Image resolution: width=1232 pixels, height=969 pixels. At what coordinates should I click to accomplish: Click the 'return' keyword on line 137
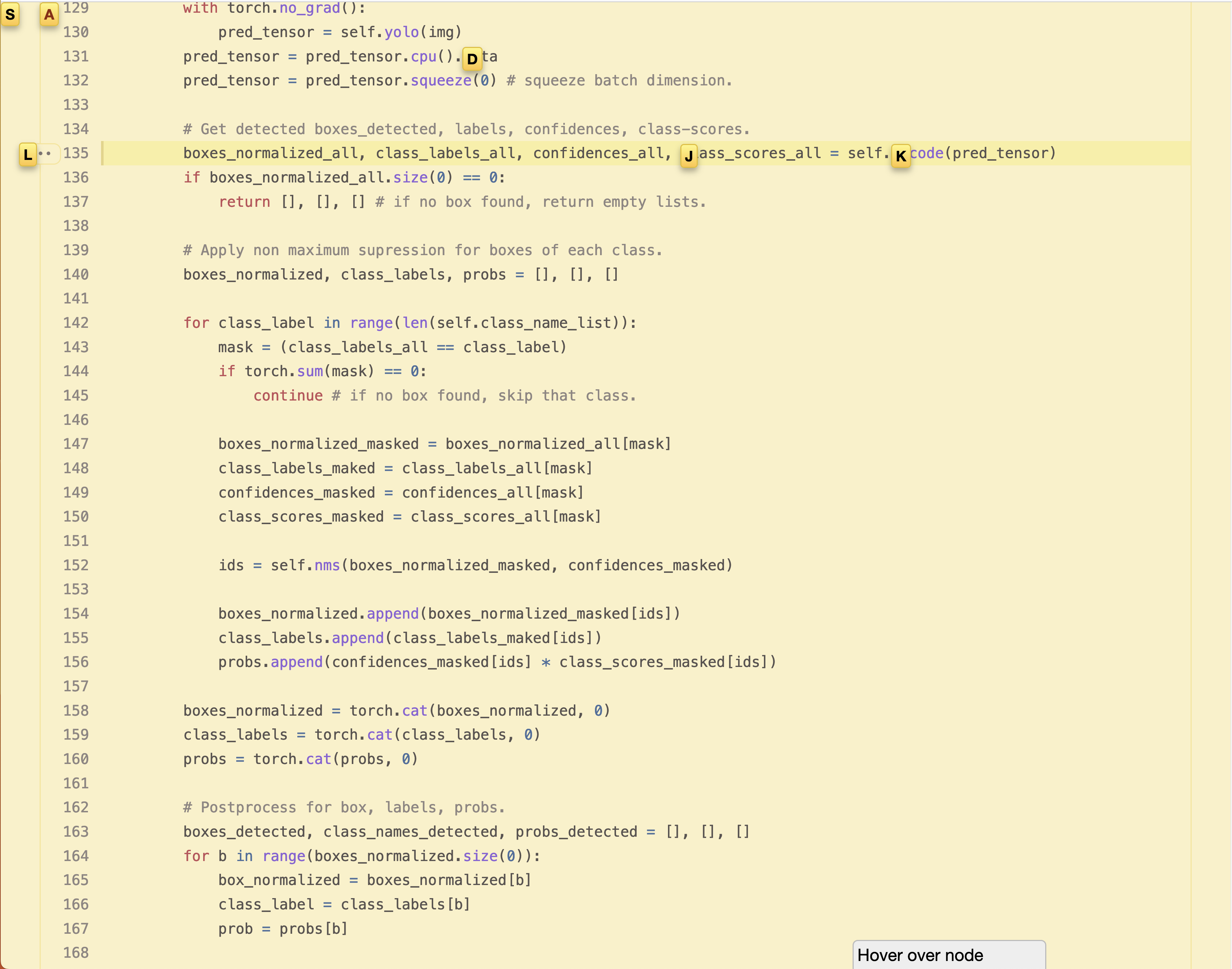(245, 202)
